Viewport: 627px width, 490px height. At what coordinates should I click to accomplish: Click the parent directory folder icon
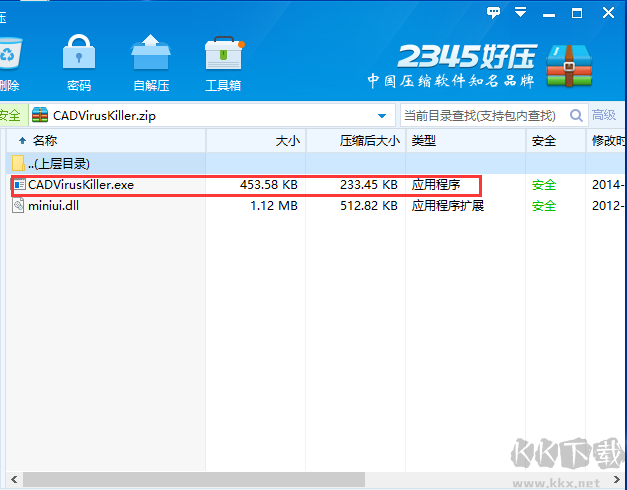tap(18, 163)
